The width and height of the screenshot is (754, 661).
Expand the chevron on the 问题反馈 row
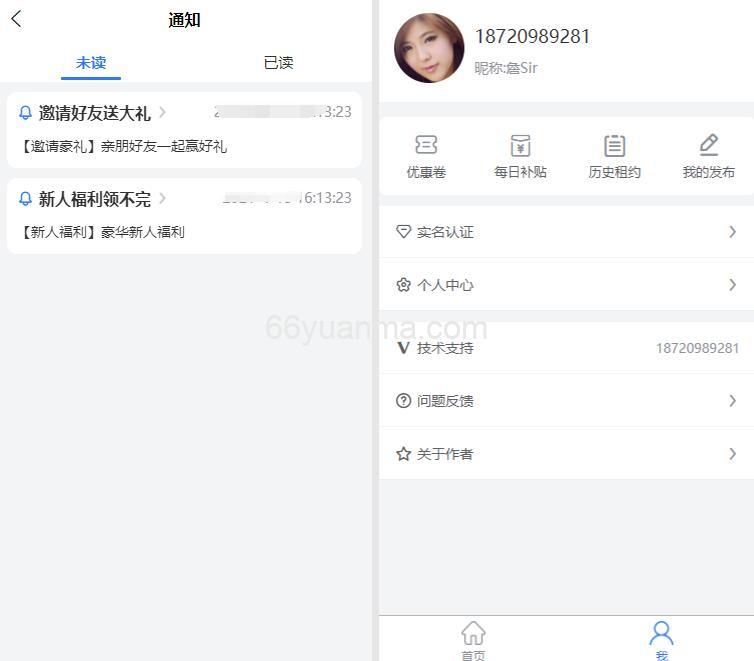[732, 400]
